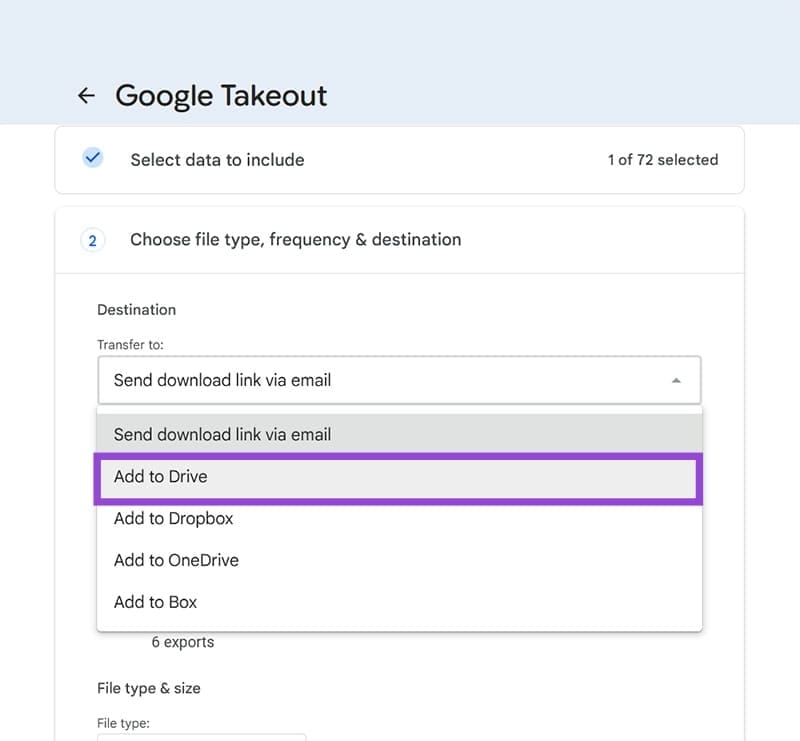800x741 pixels.
Task: Click the 'File type & size' heading
Action: 149,688
